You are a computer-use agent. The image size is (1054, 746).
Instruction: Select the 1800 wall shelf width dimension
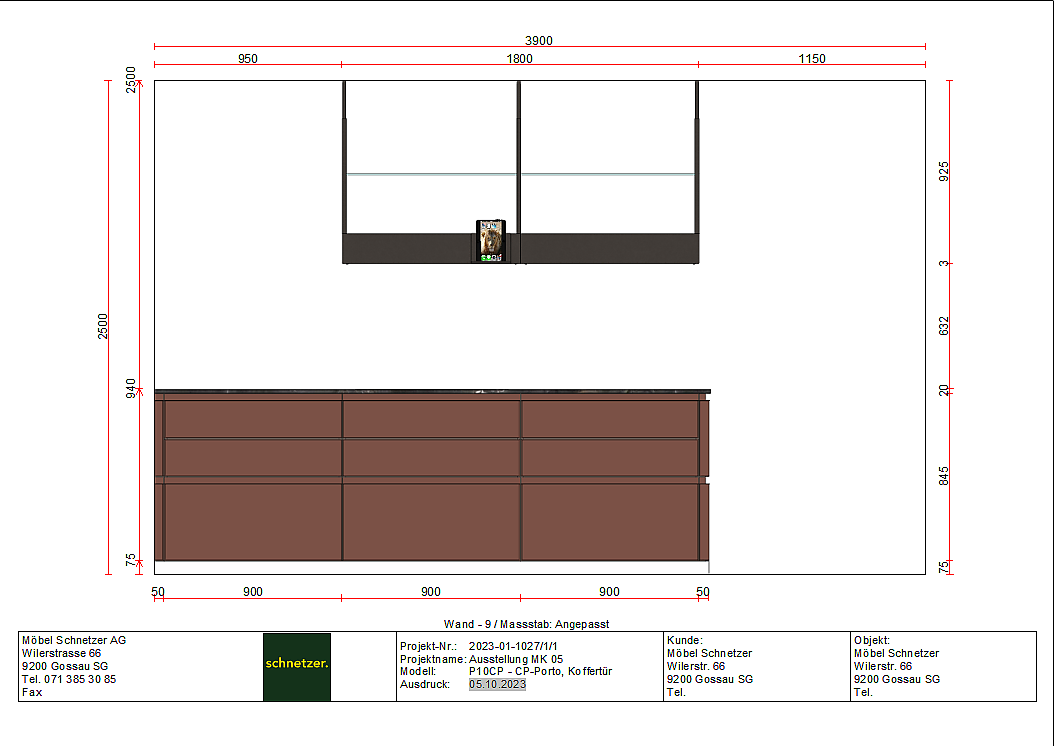click(519, 59)
